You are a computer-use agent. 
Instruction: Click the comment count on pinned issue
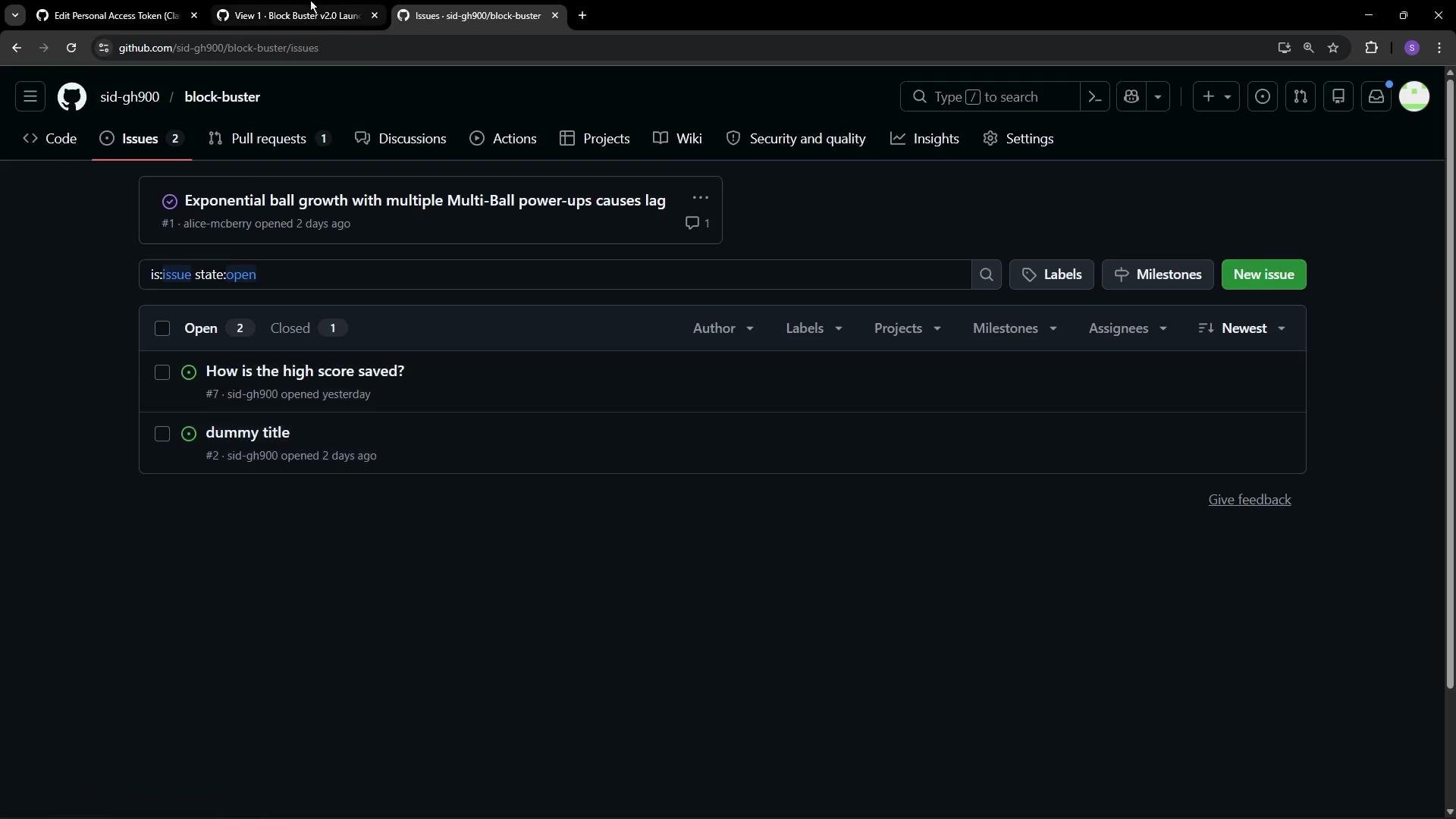[698, 223]
